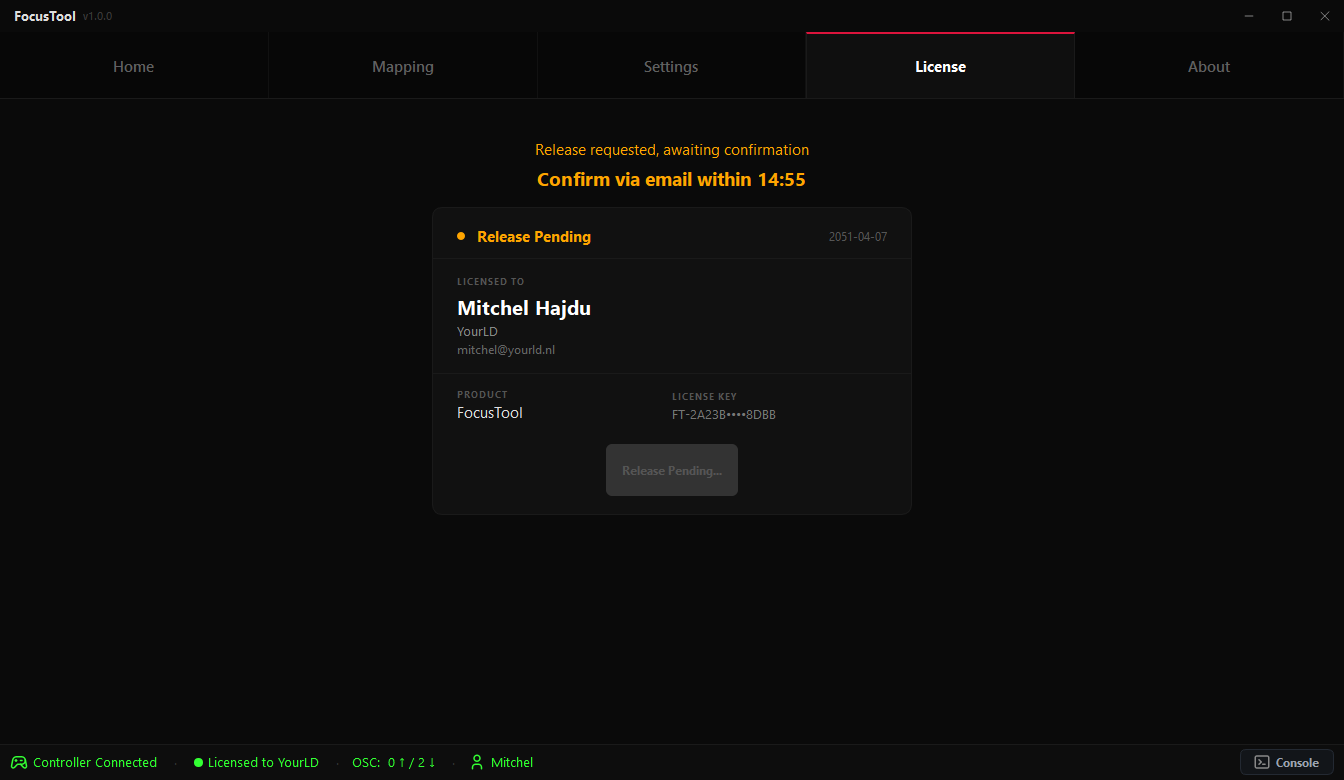Click Mitchel user name in status bar
This screenshot has height=780, width=1344.
pos(512,762)
